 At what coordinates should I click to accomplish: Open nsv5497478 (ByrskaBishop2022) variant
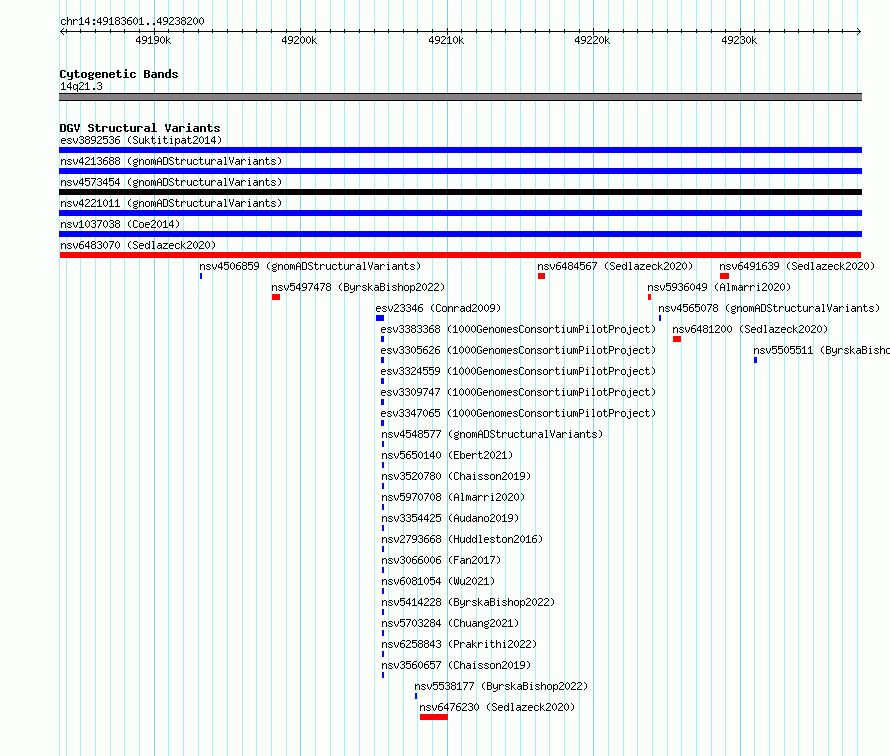[x=358, y=287]
